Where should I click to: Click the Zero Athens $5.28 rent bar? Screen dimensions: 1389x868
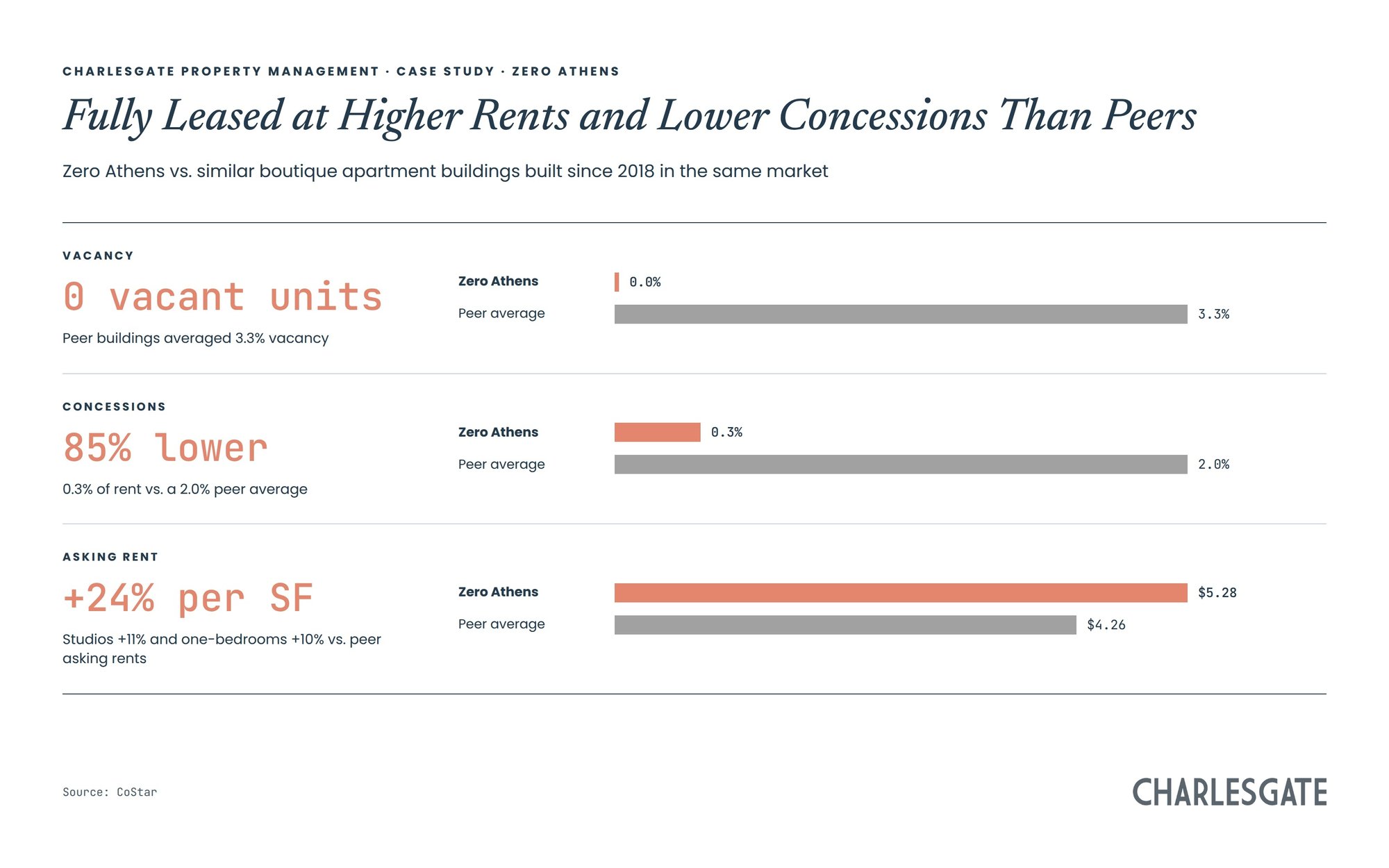(x=901, y=592)
